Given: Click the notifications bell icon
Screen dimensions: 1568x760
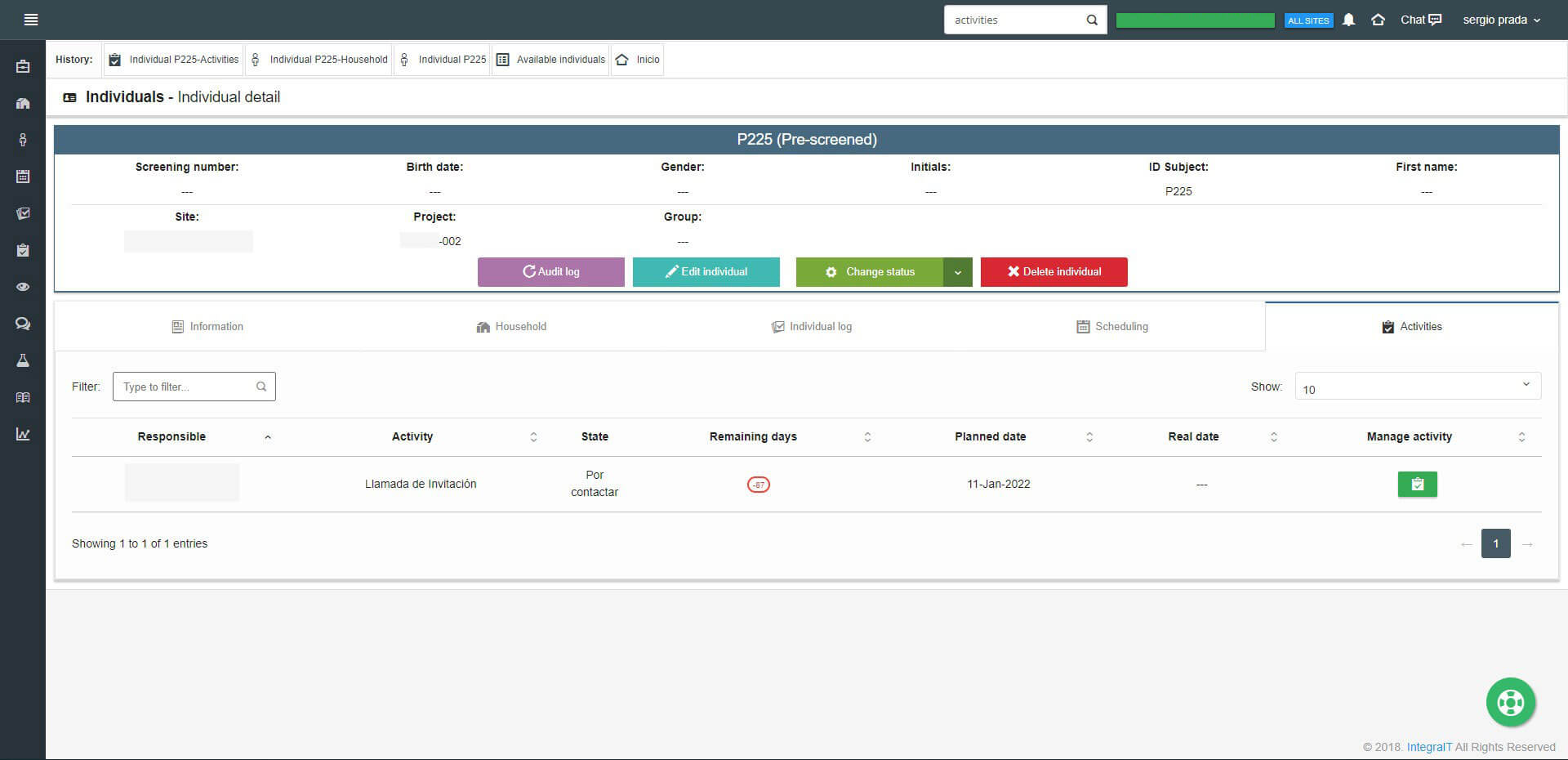Looking at the screenshot, I should point(1348,20).
